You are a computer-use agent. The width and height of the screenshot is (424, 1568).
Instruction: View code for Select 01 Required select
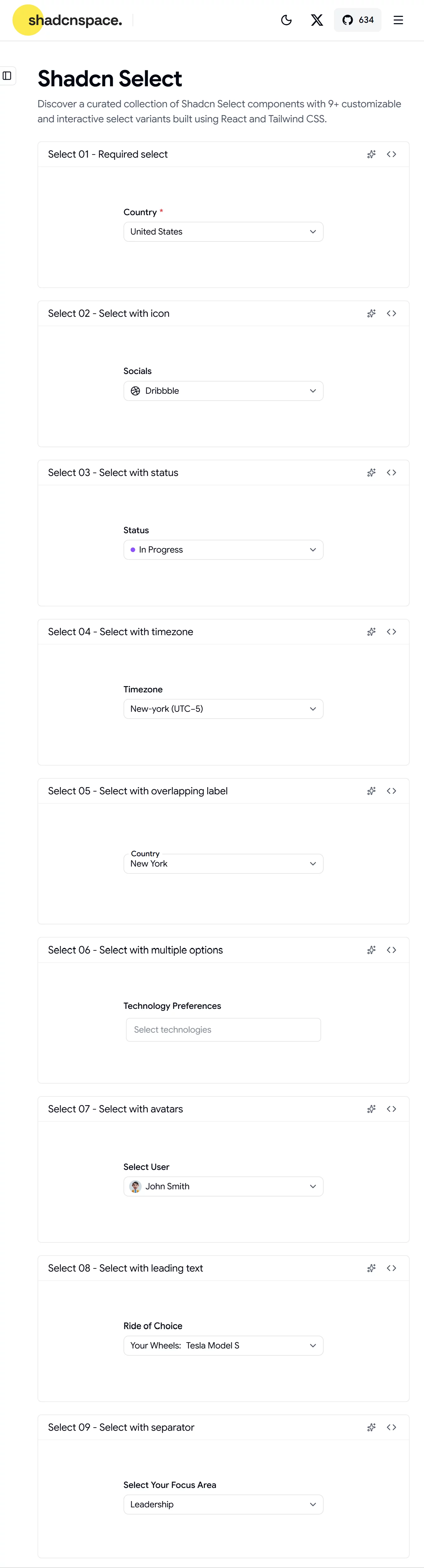point(392,154)
